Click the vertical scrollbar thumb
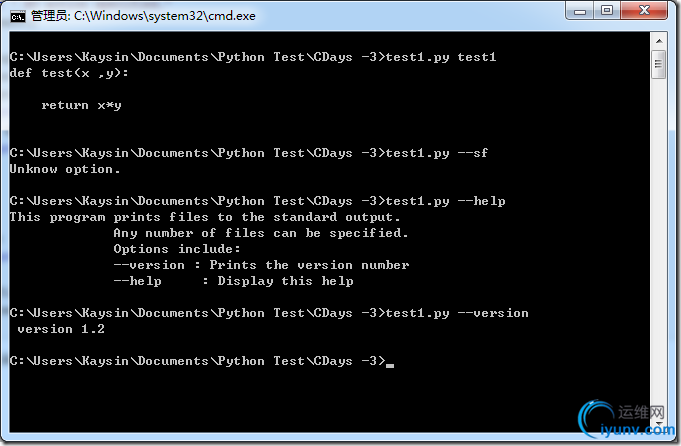 tap(659, 64)
